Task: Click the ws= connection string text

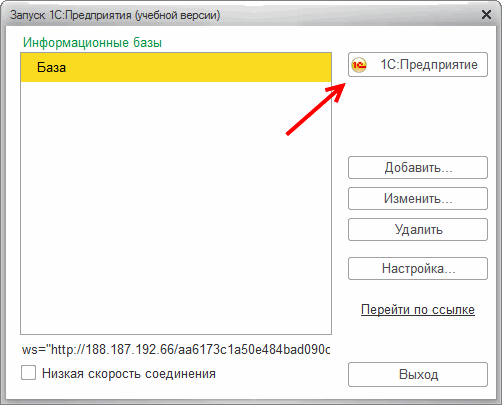Action: [x=176, y=350]
